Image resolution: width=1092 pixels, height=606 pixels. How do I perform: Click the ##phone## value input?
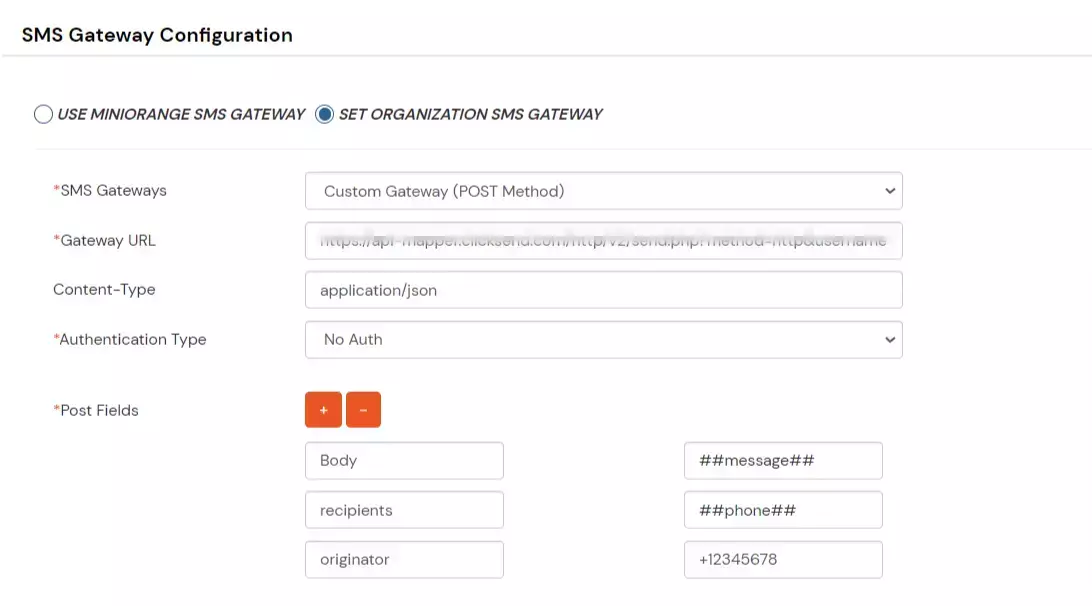783,509
